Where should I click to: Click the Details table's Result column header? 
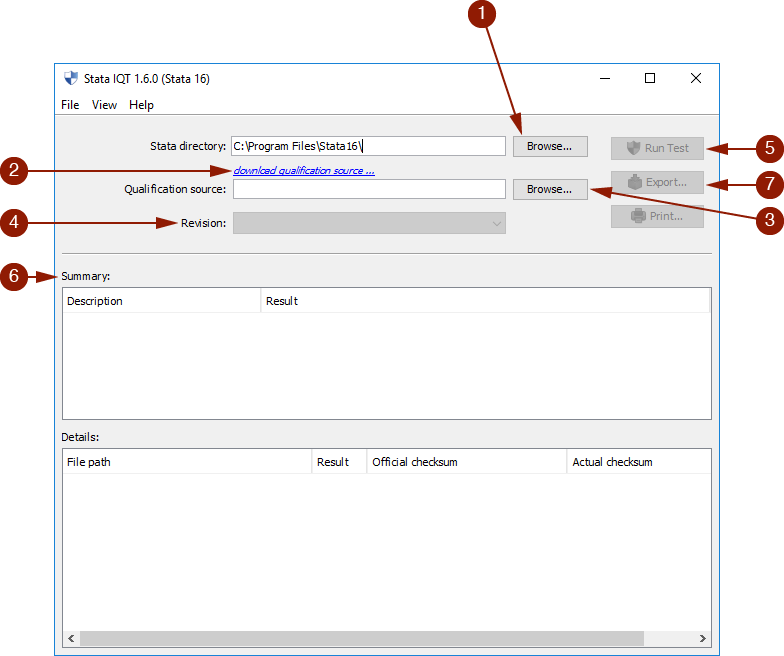[x=340, y=462]
